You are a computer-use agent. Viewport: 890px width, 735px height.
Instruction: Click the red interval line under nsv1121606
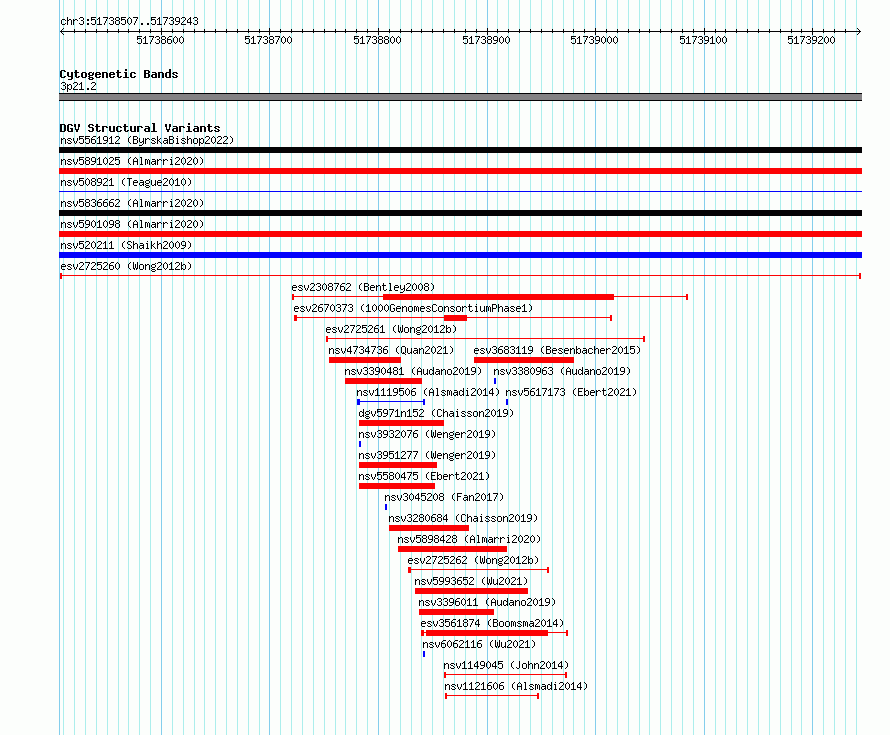pyautogui.click(x=492, y=696)
